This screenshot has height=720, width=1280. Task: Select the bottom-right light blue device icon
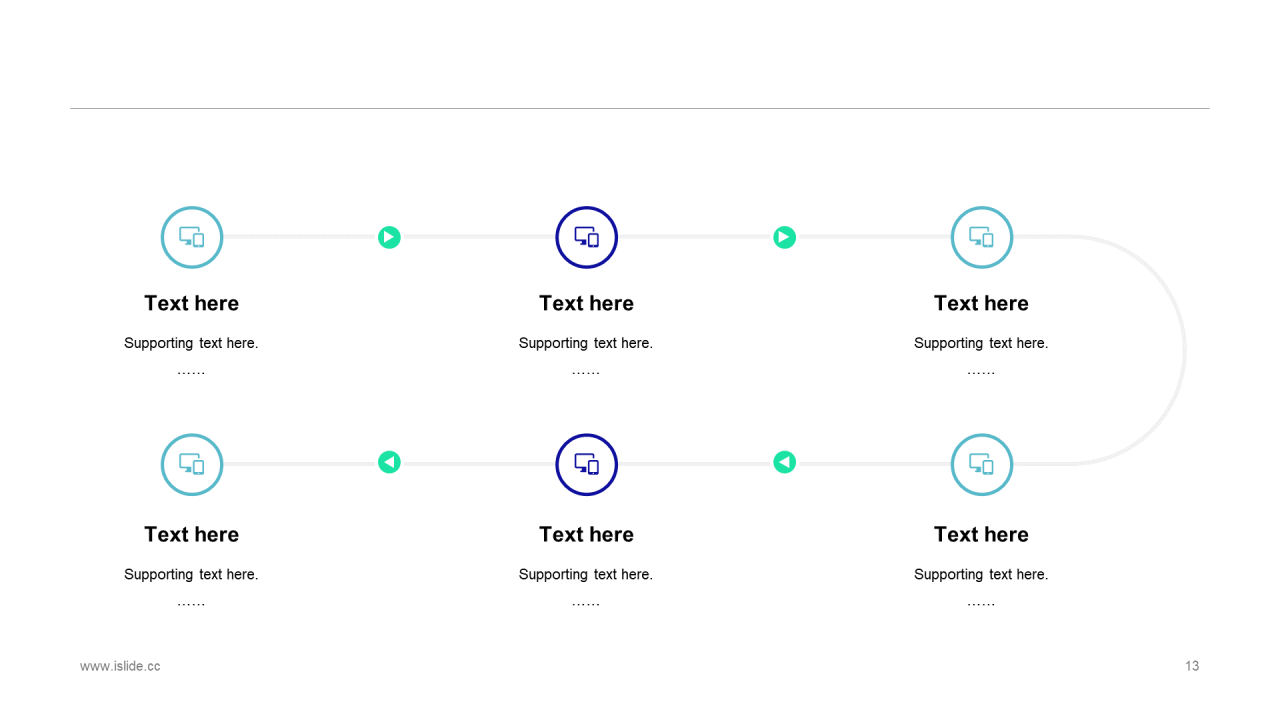982,464
